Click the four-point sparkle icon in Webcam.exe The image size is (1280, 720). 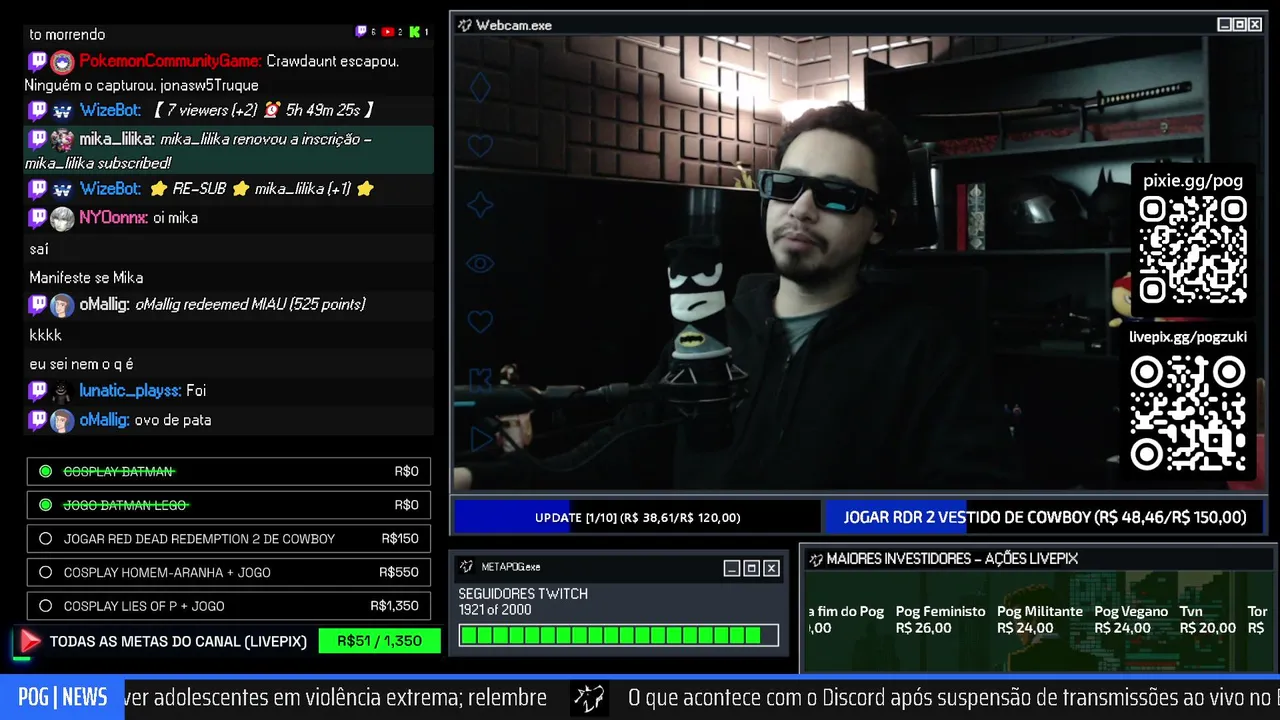[480, 205]
